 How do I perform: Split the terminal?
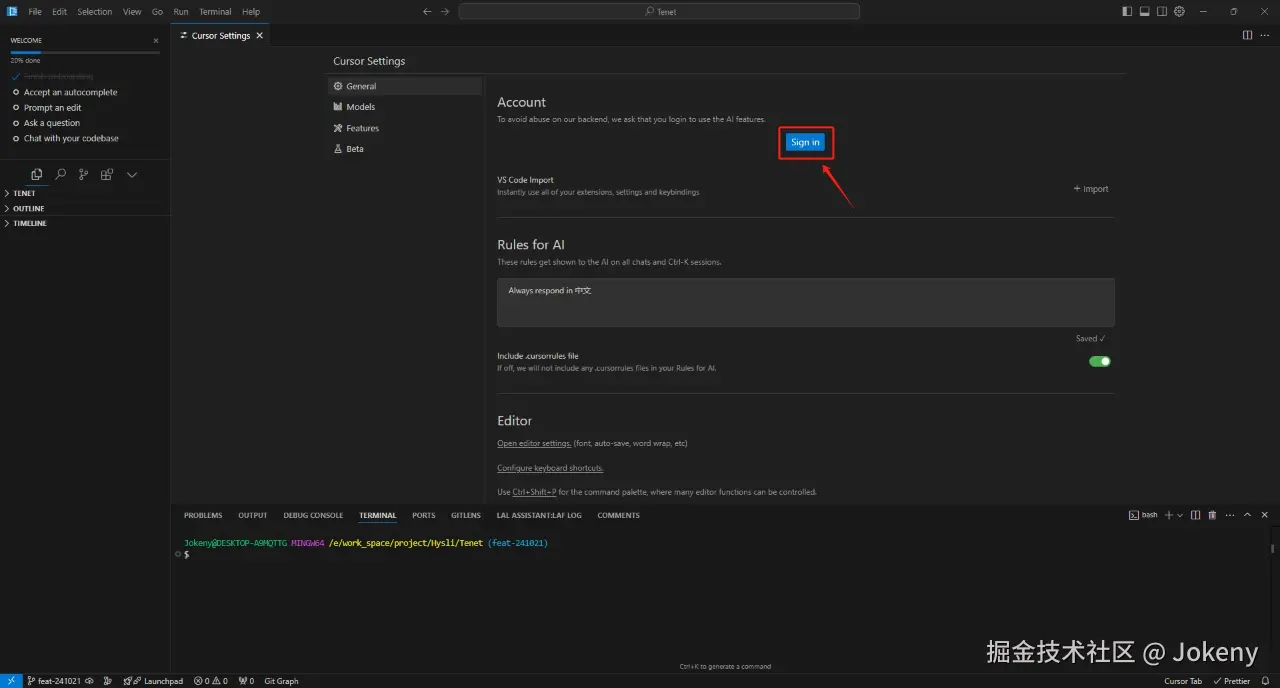pos(1196,515)
